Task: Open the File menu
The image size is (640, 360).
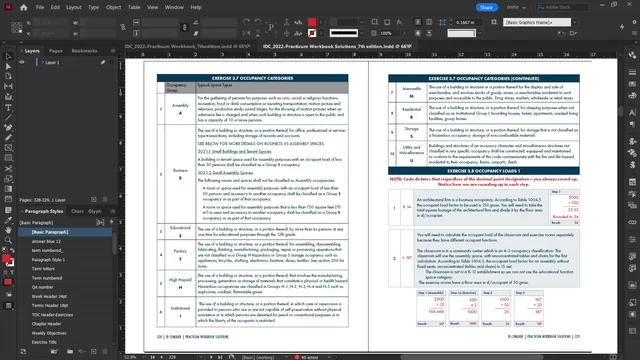Action: (x=40, y=7)
